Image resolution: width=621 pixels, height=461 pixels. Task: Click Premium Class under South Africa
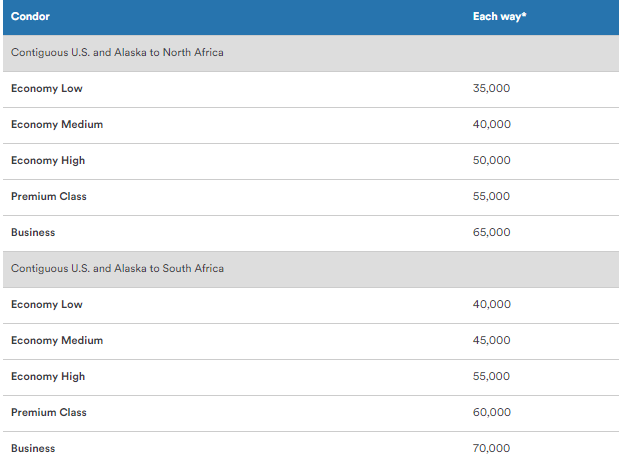49,412
